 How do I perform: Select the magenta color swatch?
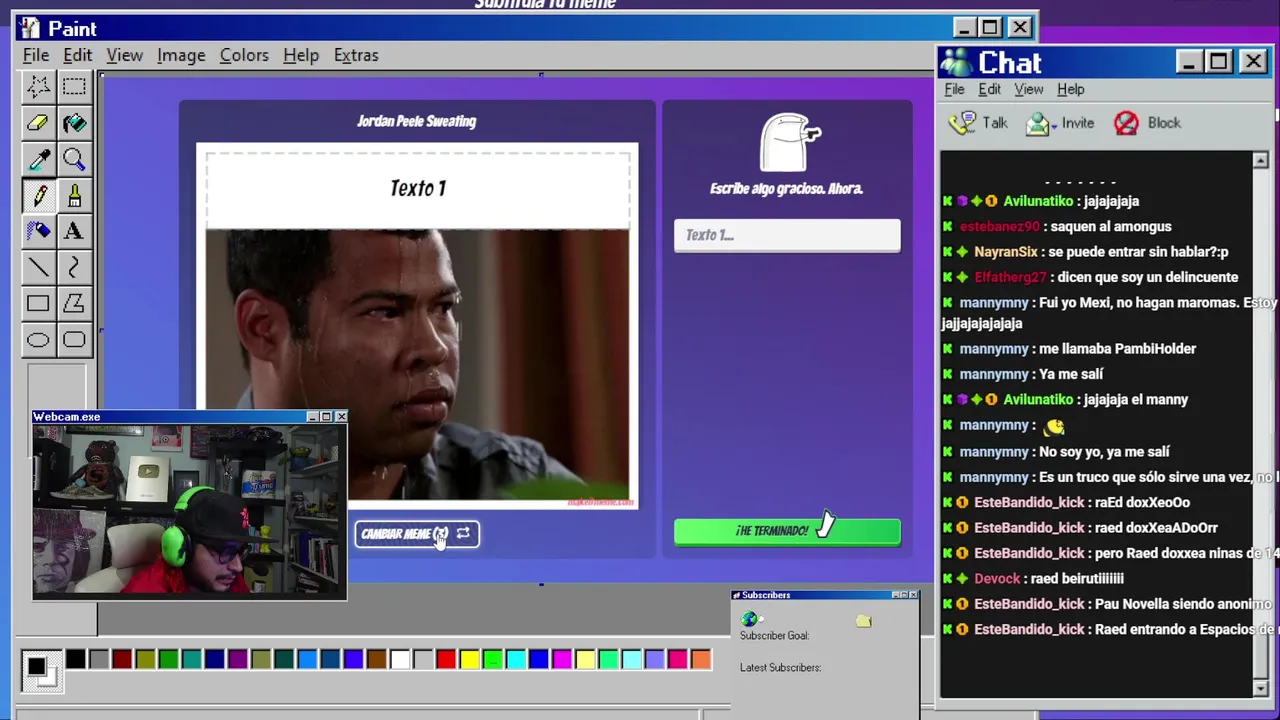[562, 659]
